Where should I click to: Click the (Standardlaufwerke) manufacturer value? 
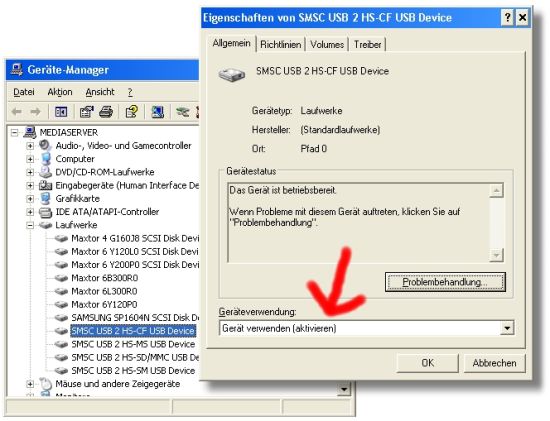point(340,130)
